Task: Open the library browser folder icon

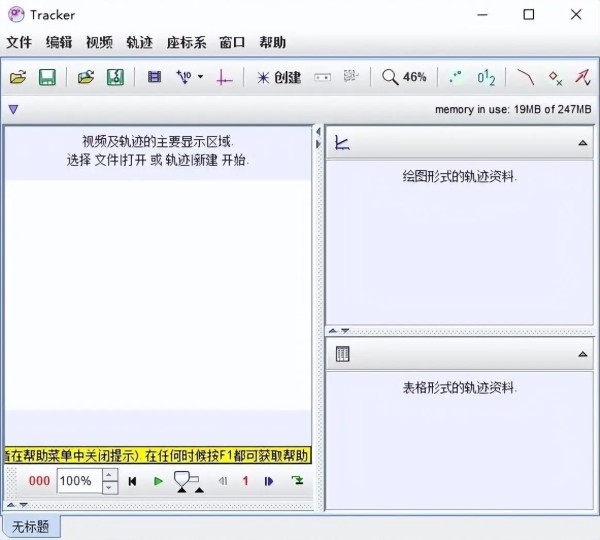Action: (x=86, y=77)
